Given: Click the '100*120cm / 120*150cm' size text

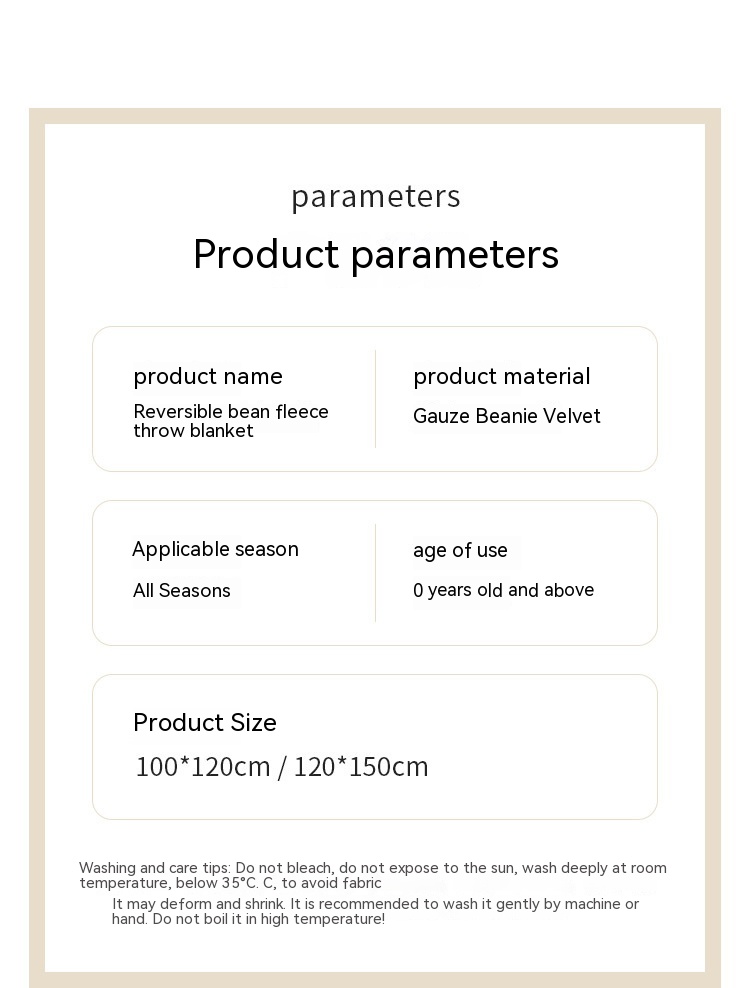Looking at the screenshot, I should 281,767.
